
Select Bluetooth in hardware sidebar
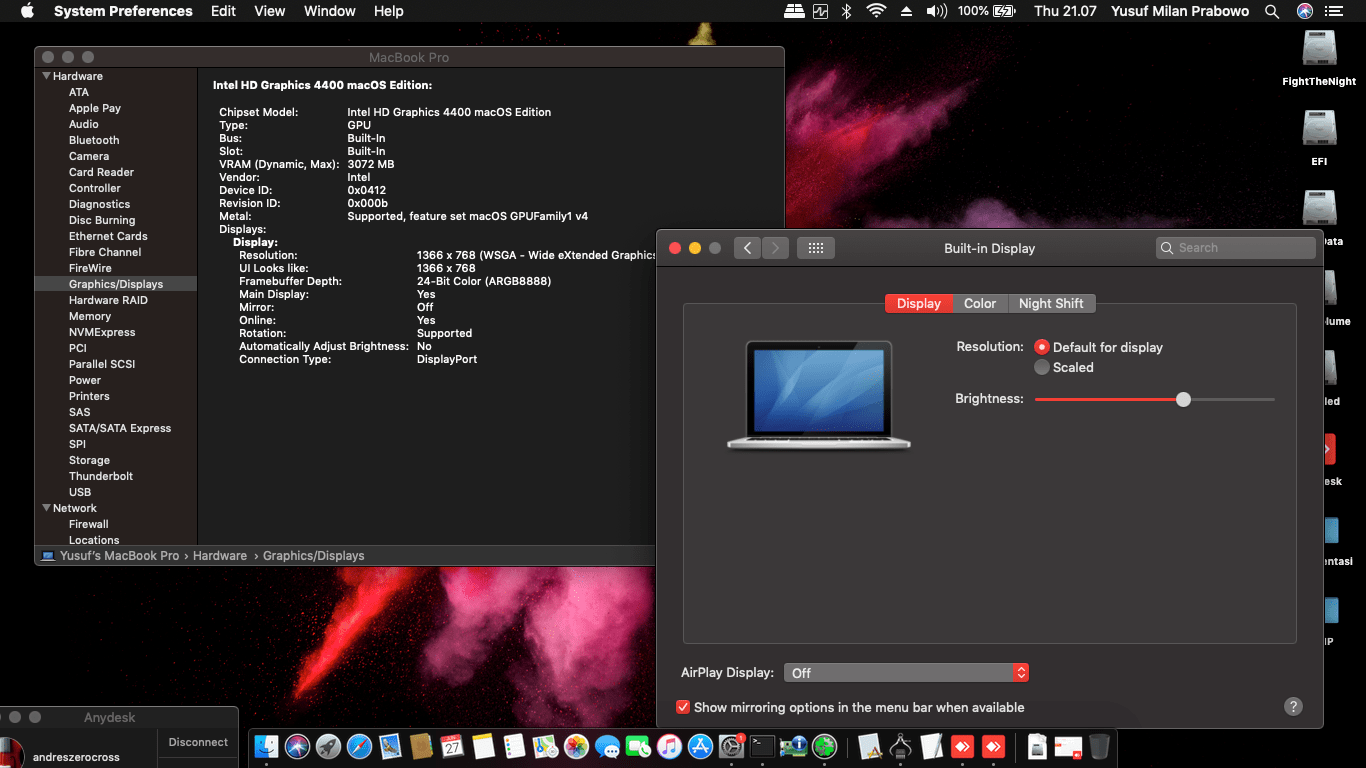[x=94, y=140]
